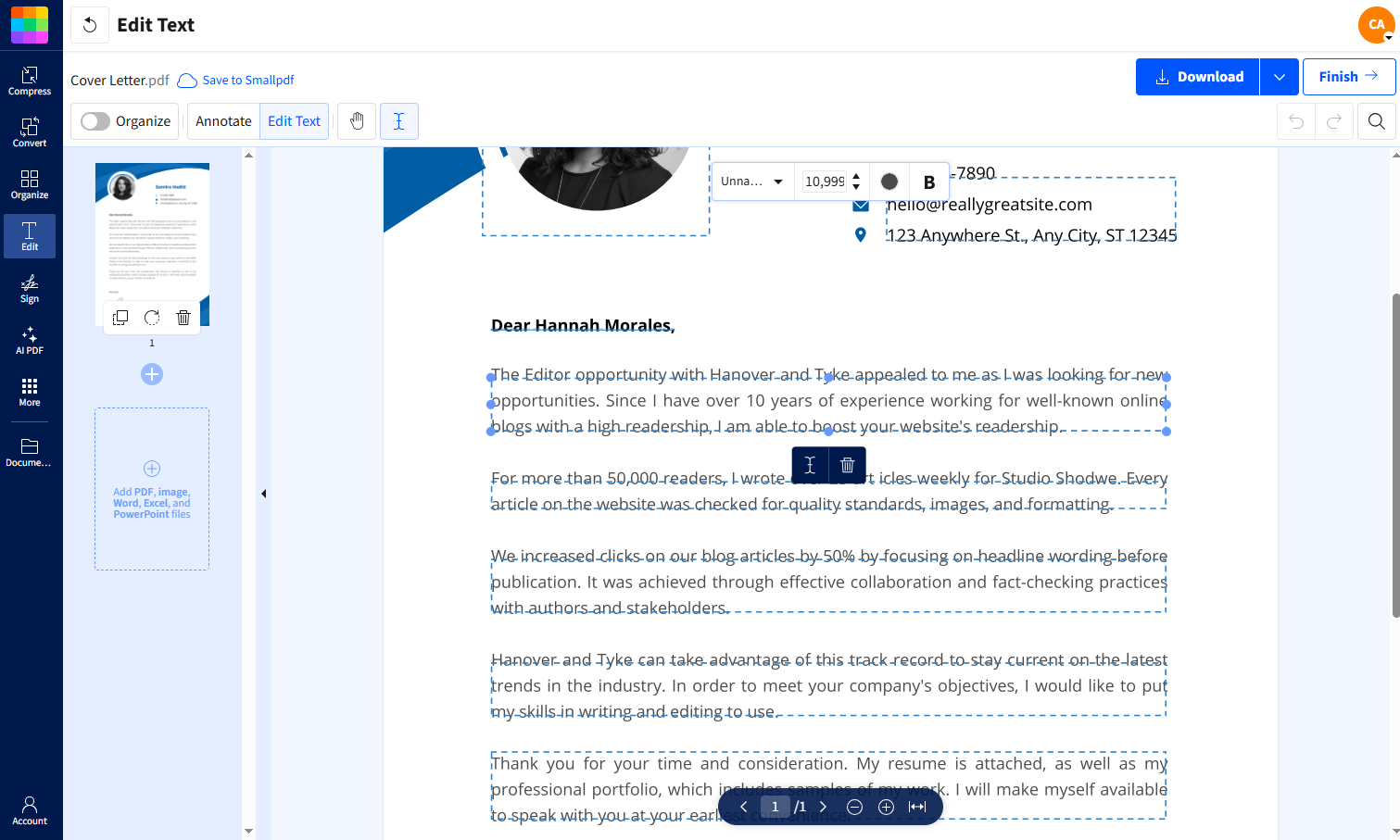Expand the Download options chevron

tap(1279, 76)
